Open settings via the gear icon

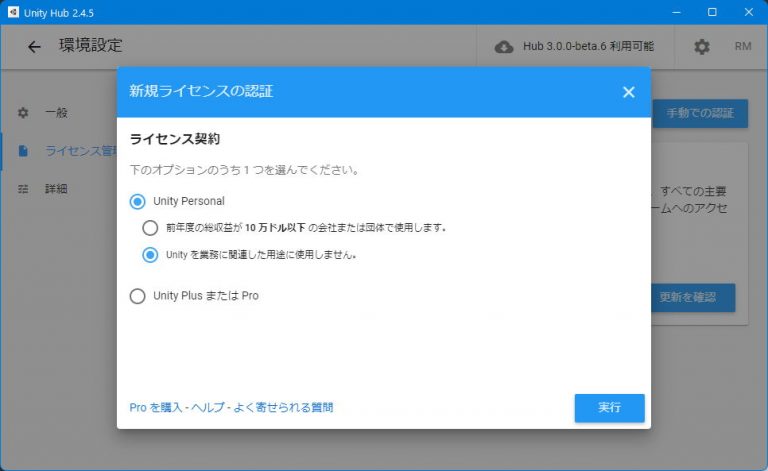pyautogui.click(x=701, y=47)
